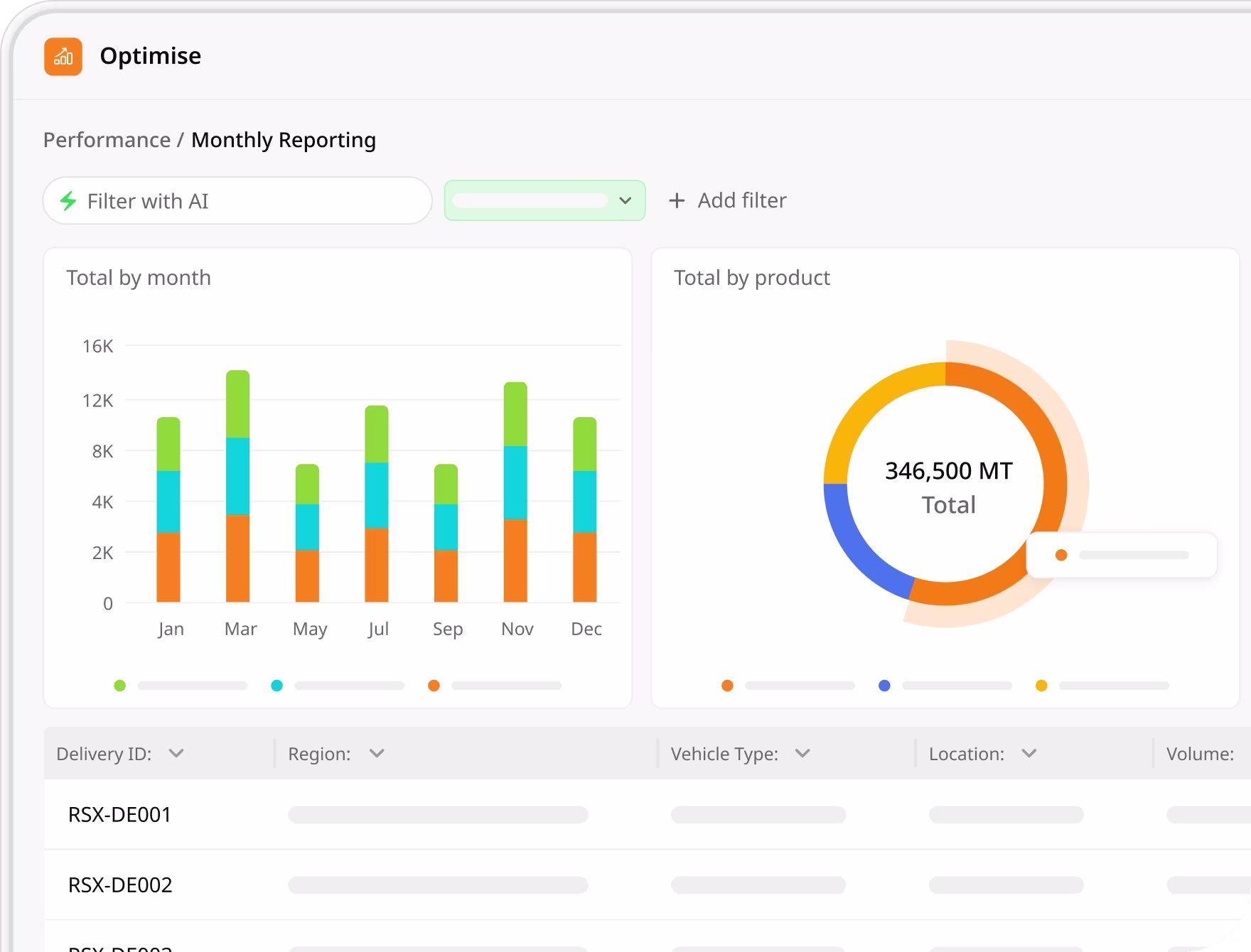The image size is (1251, 952).
Task: Click the green legend dot under bar chart
Action: pos(120,686)
